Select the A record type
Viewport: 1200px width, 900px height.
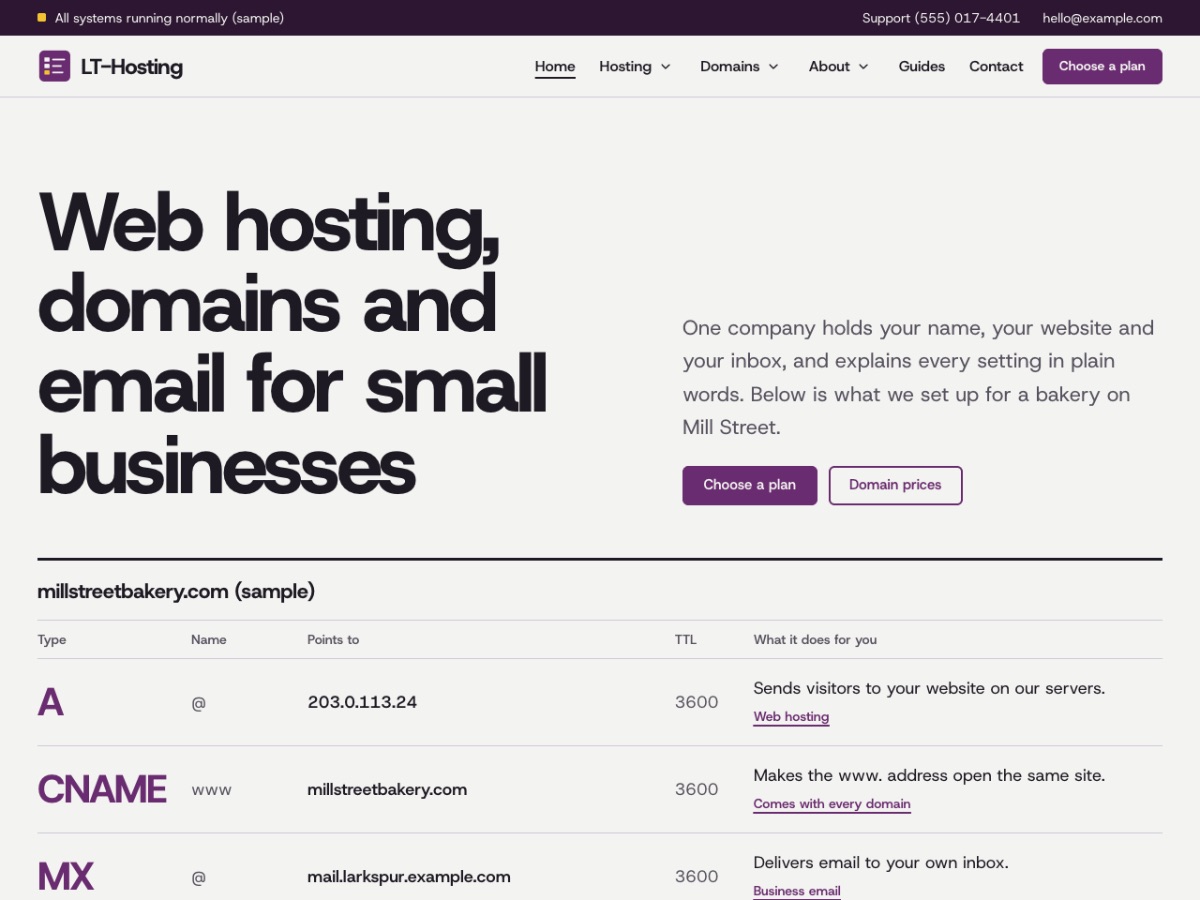pos(51,702)
